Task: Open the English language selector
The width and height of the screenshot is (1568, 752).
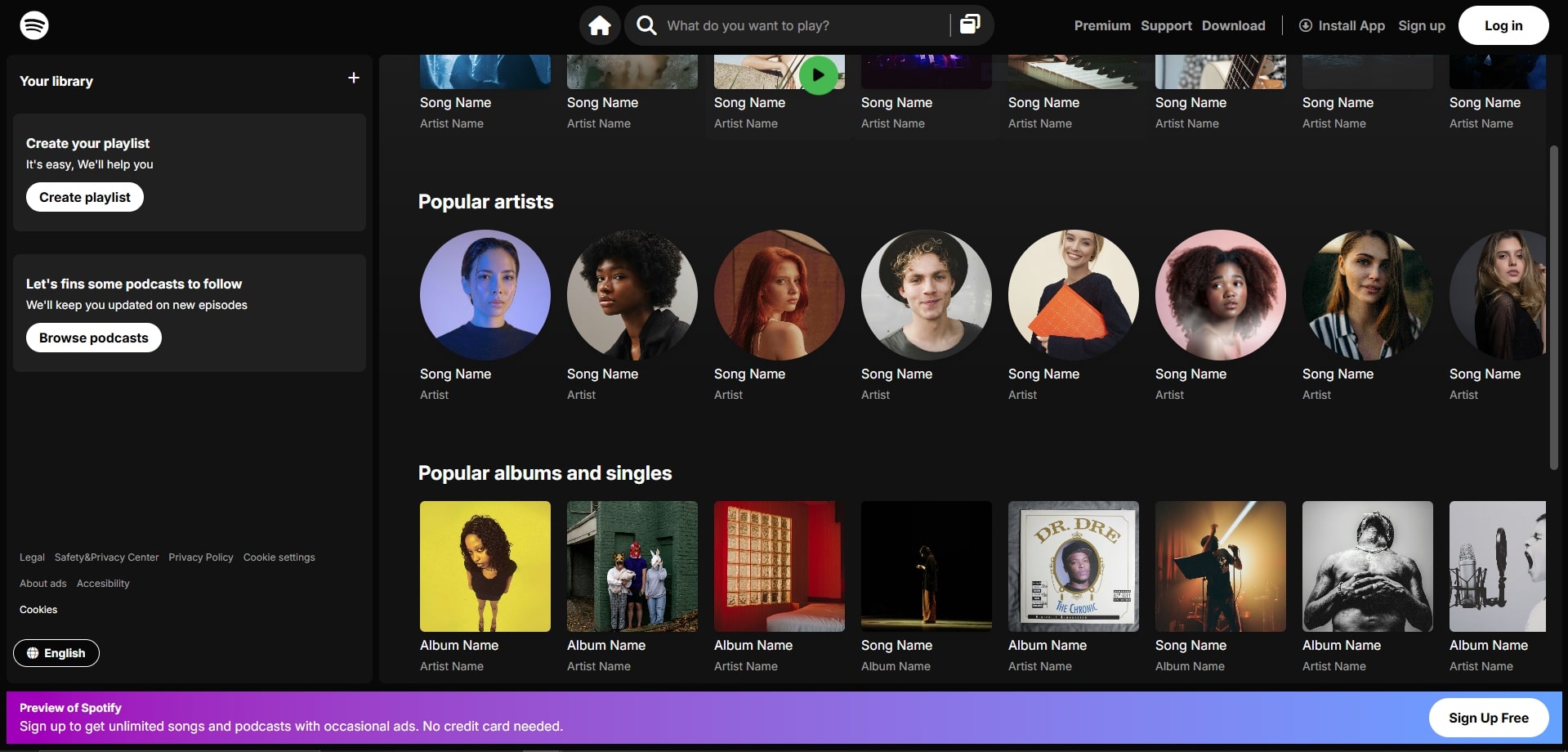Action: pyautogui.click(x=56, y=652)
